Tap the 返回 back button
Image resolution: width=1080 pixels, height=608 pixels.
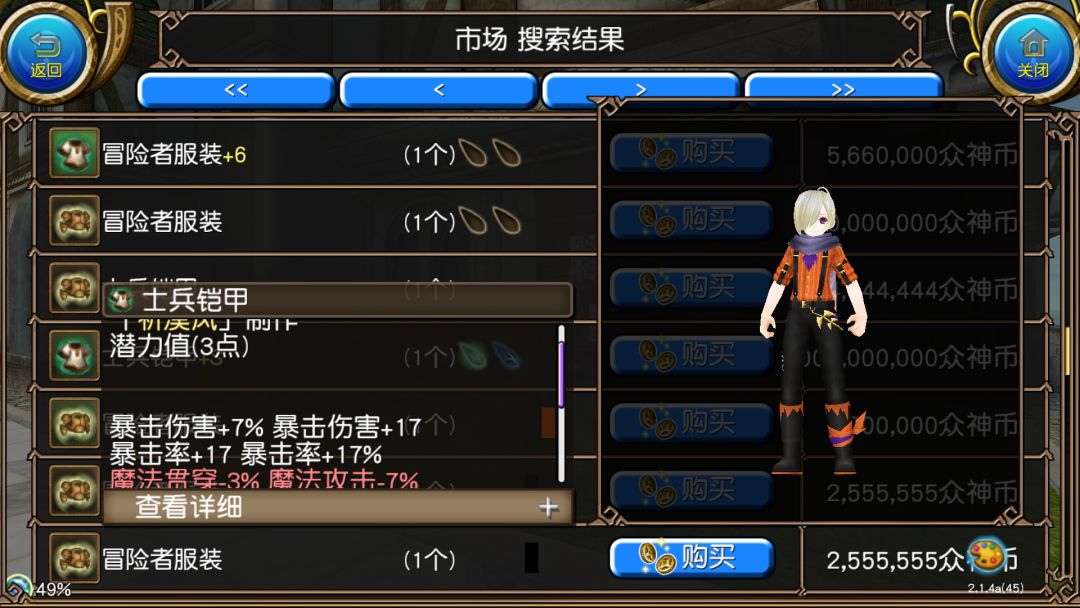[46, 53]
